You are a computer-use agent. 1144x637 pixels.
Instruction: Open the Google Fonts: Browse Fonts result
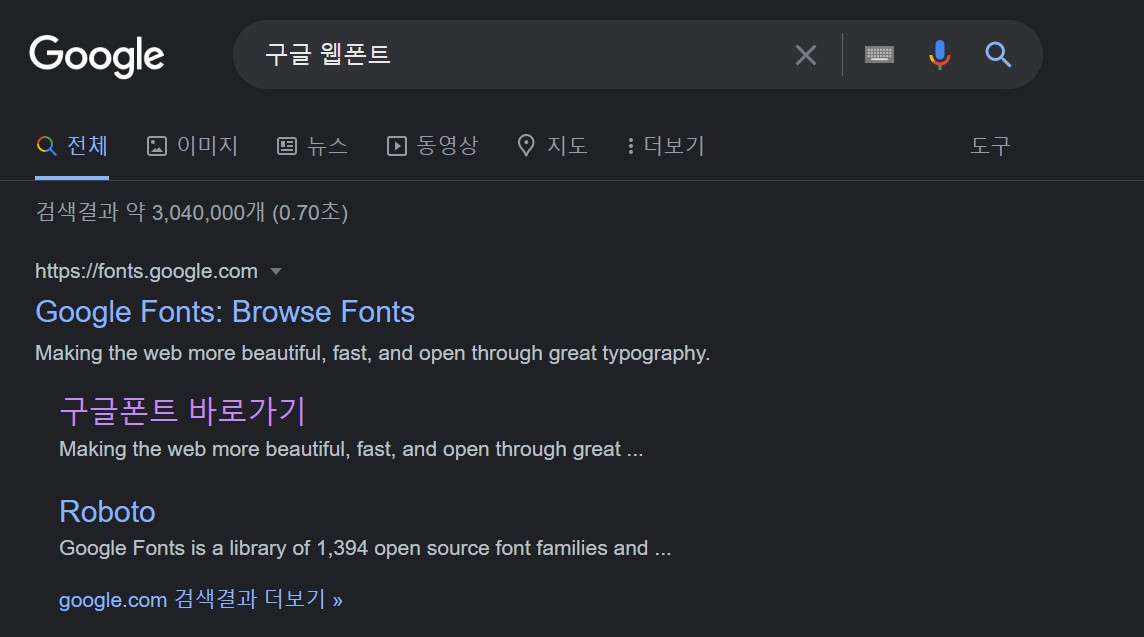point(225,312)
